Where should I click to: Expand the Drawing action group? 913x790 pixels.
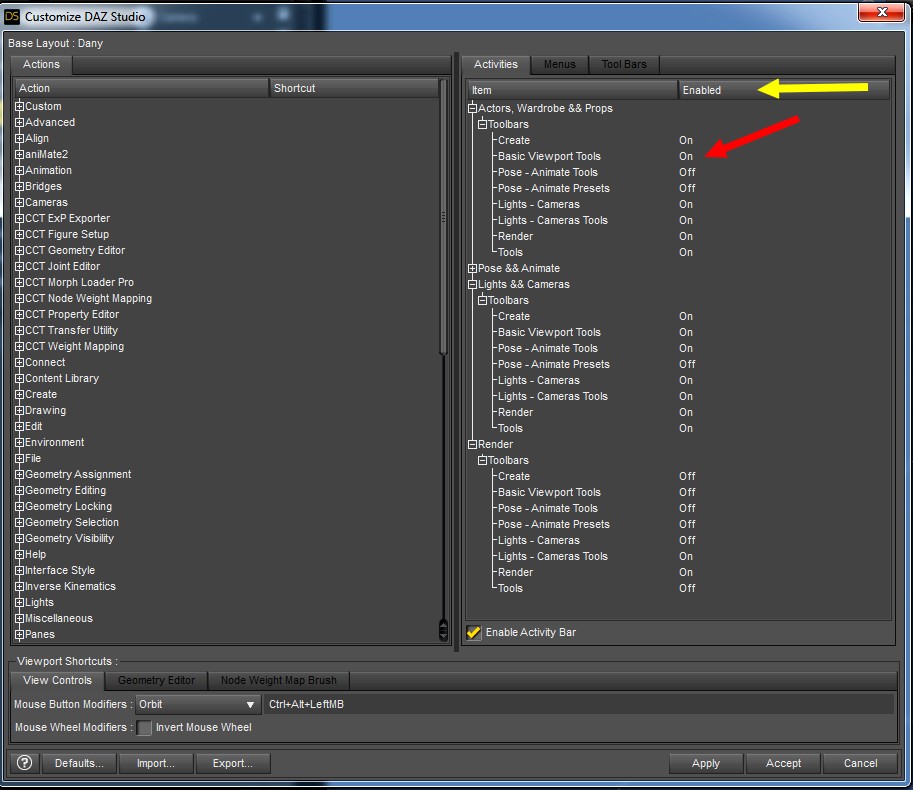[x=19, y=410]
